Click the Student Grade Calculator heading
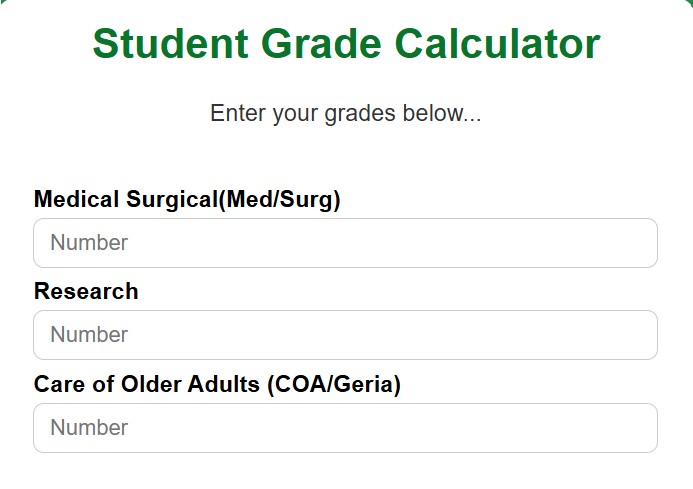Viewport: 693px width, 489px height. coord(346,43)
